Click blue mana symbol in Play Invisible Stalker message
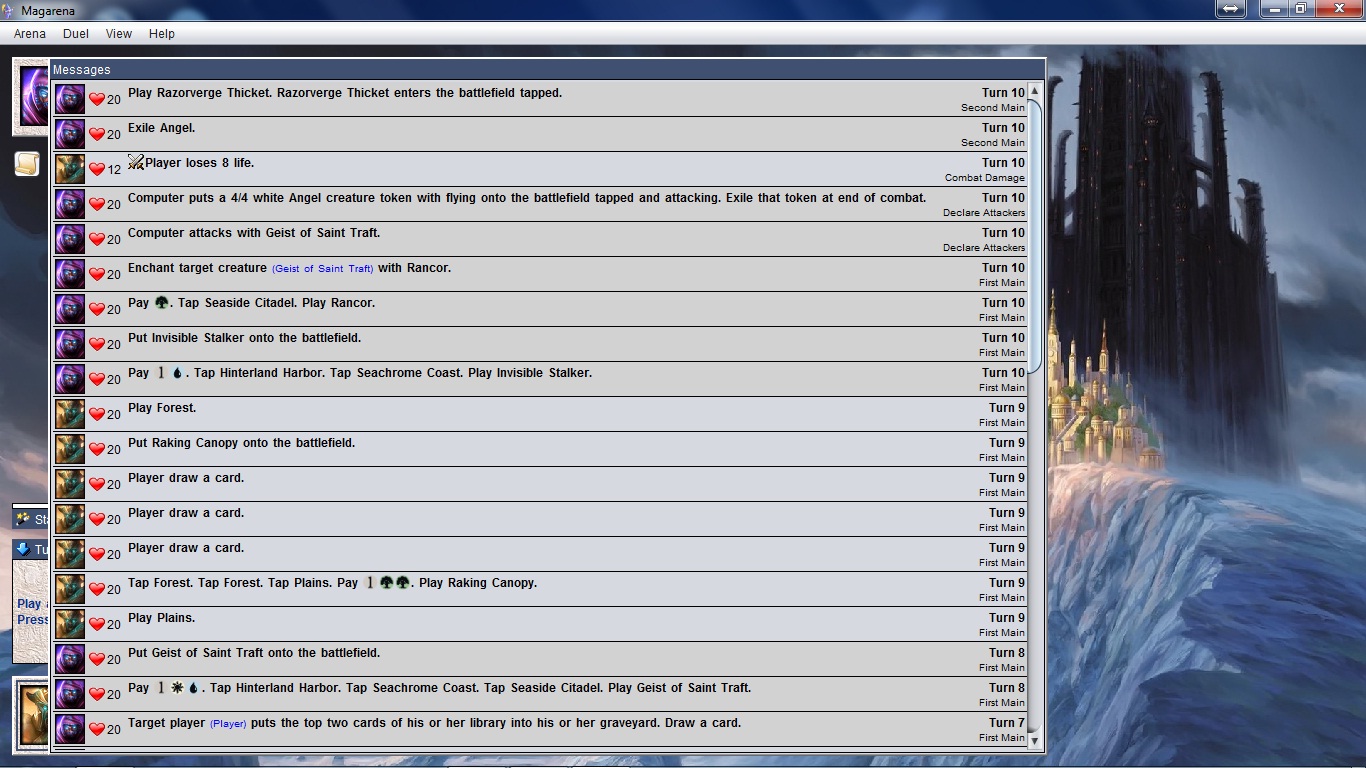1366x768 pixels. click(177, 373)
